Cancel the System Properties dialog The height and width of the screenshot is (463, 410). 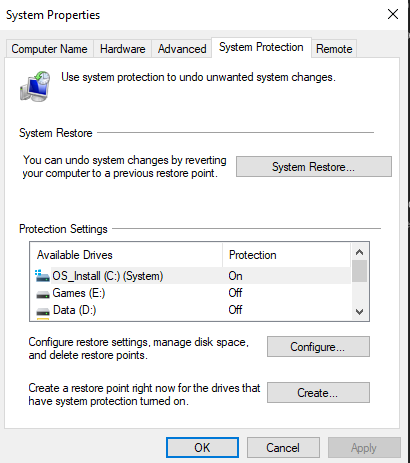[283, 448]
